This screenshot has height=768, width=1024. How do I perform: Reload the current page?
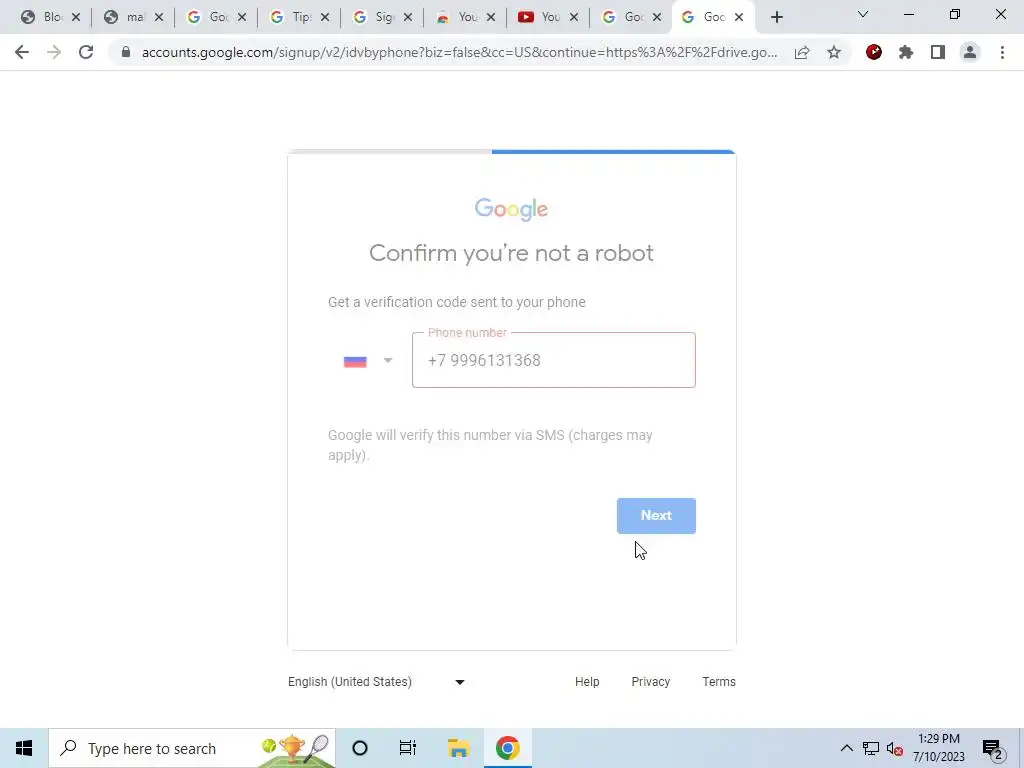click(86, 52)
